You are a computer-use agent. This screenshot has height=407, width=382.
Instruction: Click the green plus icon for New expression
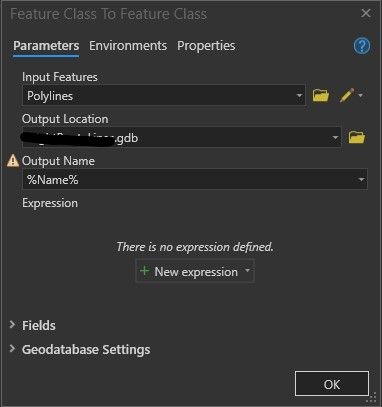(144, 271)
